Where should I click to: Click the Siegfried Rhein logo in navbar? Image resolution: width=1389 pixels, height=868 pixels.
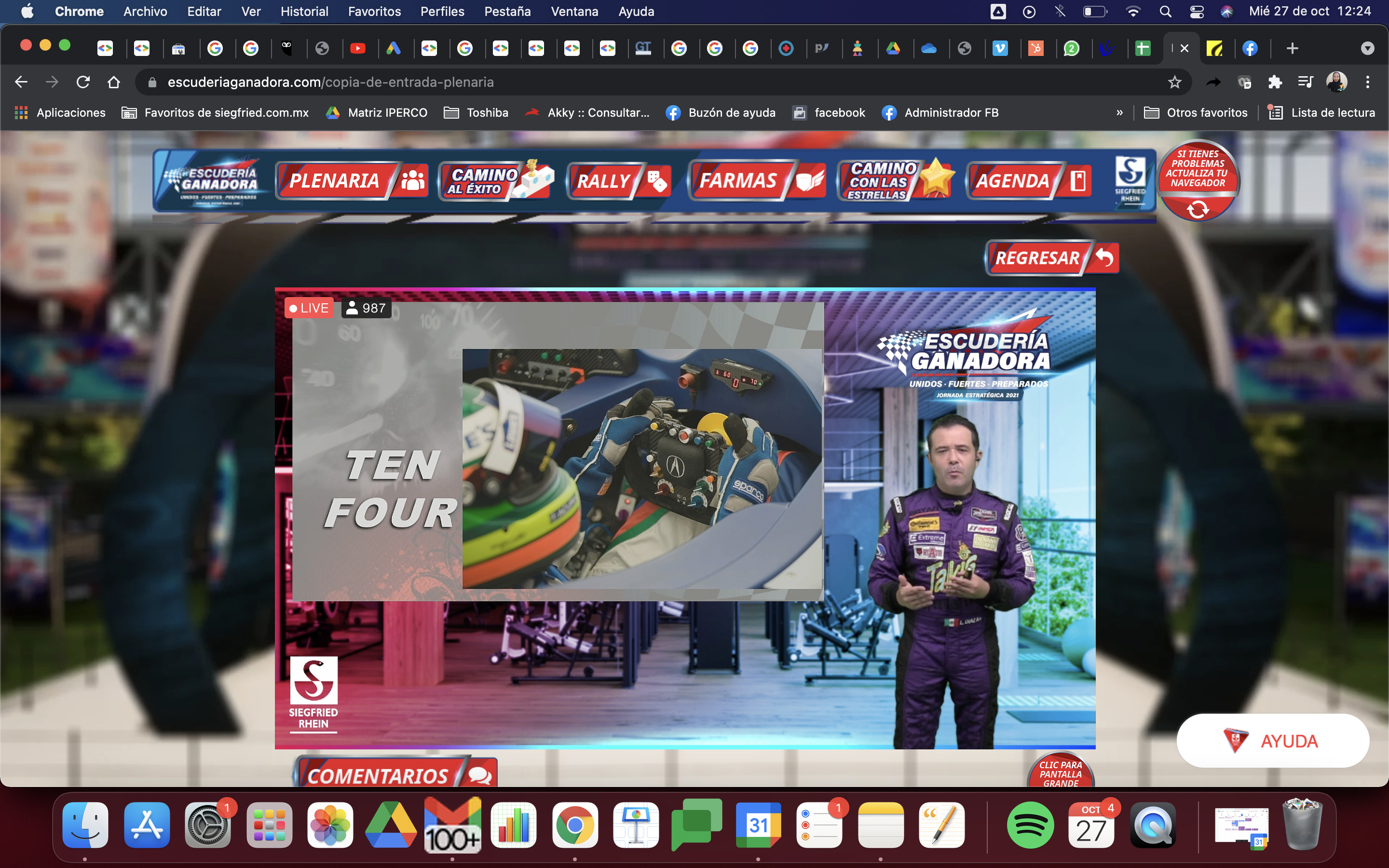coord(1130,180)
